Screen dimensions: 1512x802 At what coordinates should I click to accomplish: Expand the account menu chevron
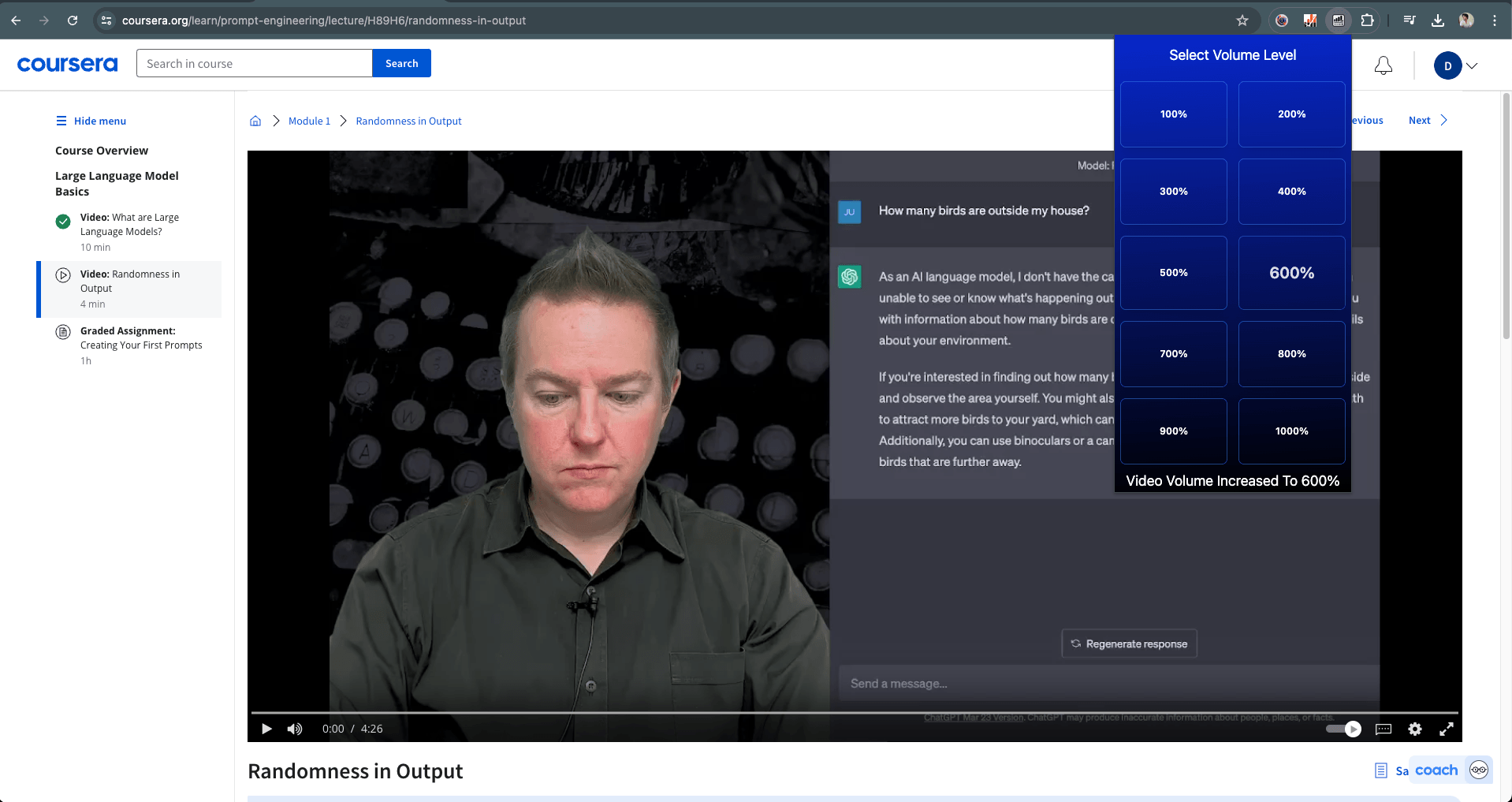point(1472,65)
